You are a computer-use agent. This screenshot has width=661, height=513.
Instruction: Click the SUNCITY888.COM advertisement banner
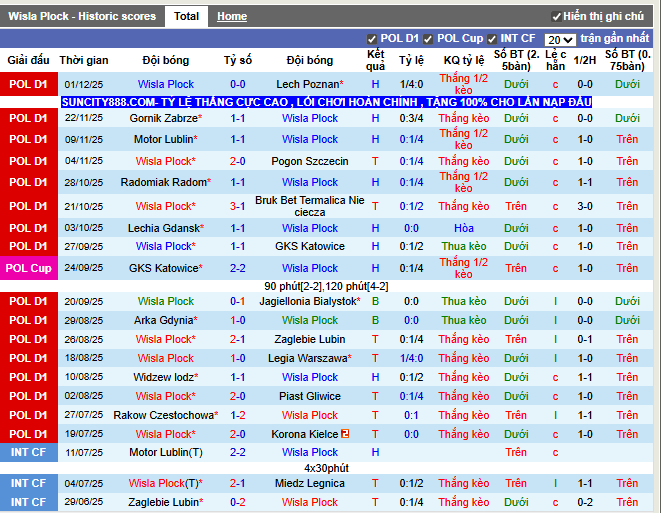326,102
